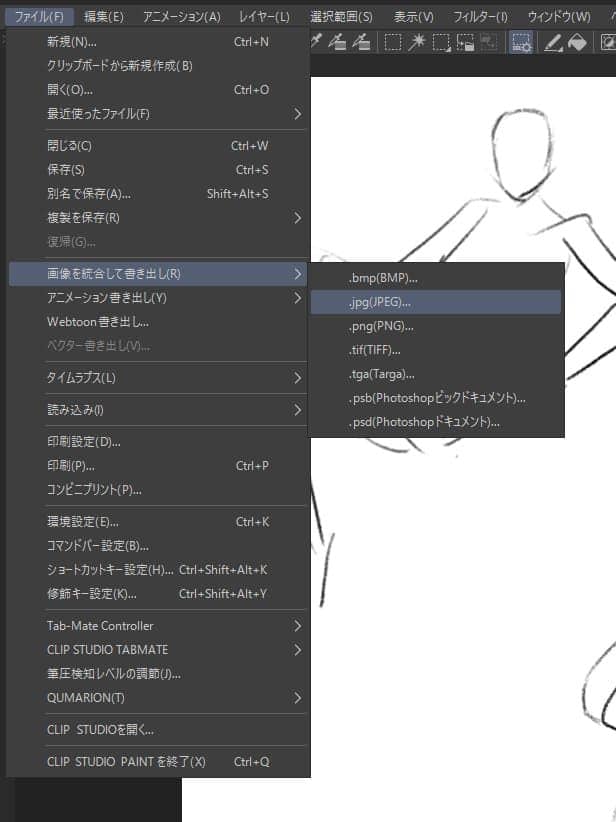
Task: Expand 画像を統合して書き出し(R) submenu
Action: click(x=158, y=274)
